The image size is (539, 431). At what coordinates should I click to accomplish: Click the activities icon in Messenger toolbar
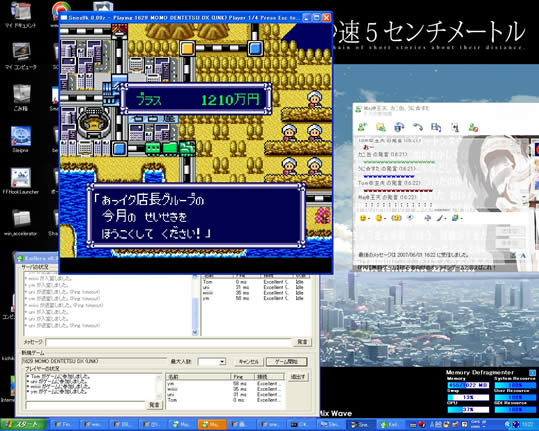pos(436,127)
